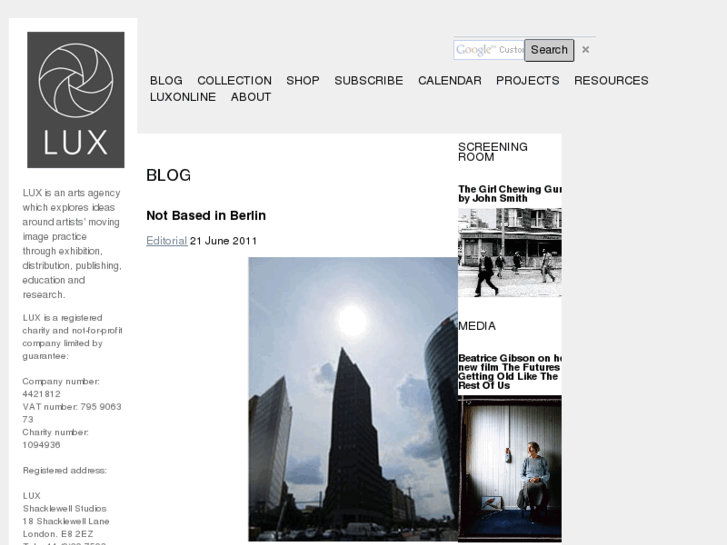Click the Registered address label
This screenshot has height=545, width=727.
click(x=64, y=471)
